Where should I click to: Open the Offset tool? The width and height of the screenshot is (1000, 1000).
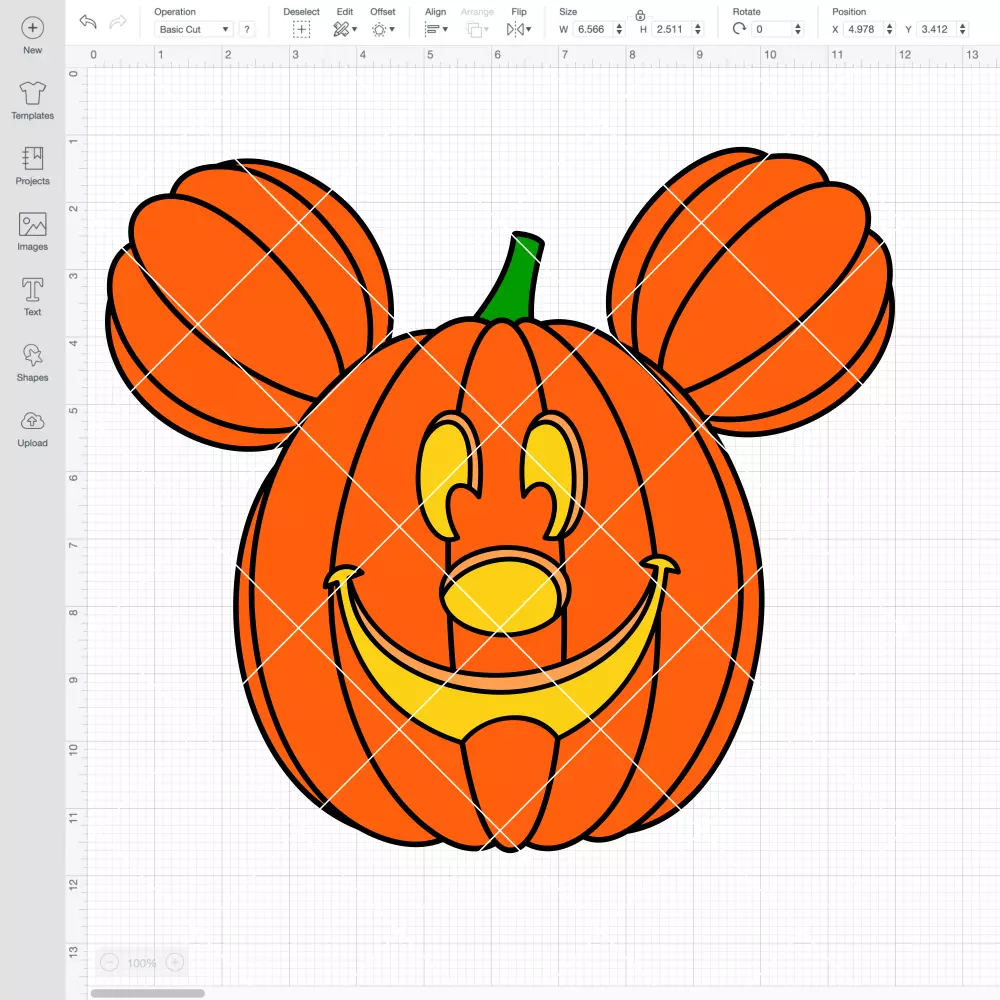[383, 29]
